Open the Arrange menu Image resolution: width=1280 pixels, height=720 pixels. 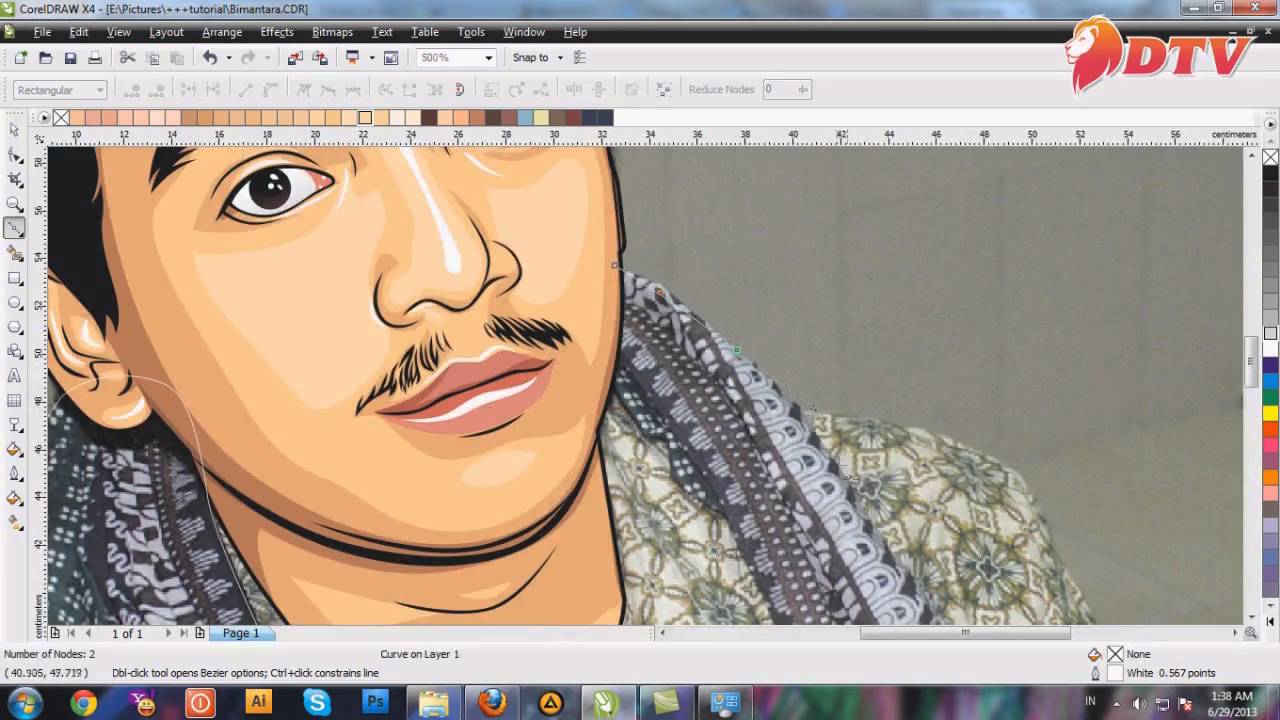(222, 32)
